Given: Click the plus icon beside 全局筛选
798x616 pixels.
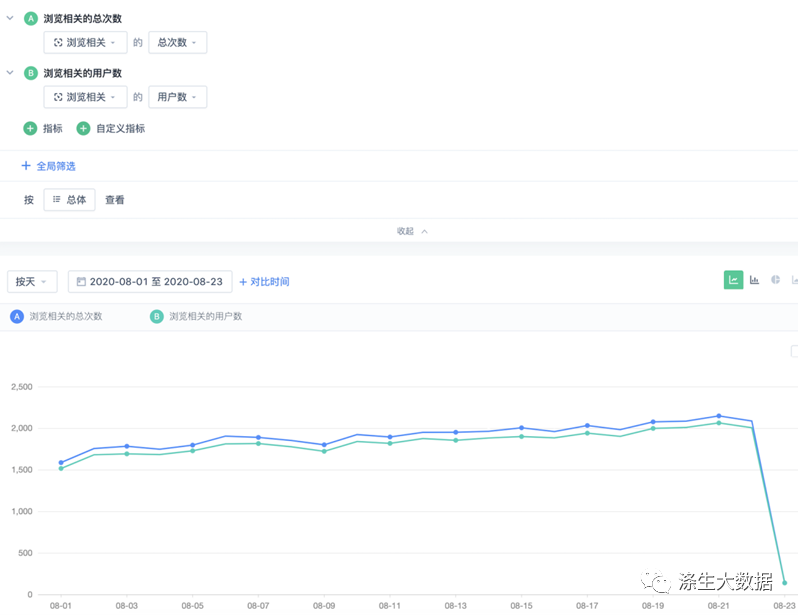Looking at the screenshot, I should (26, 166).
